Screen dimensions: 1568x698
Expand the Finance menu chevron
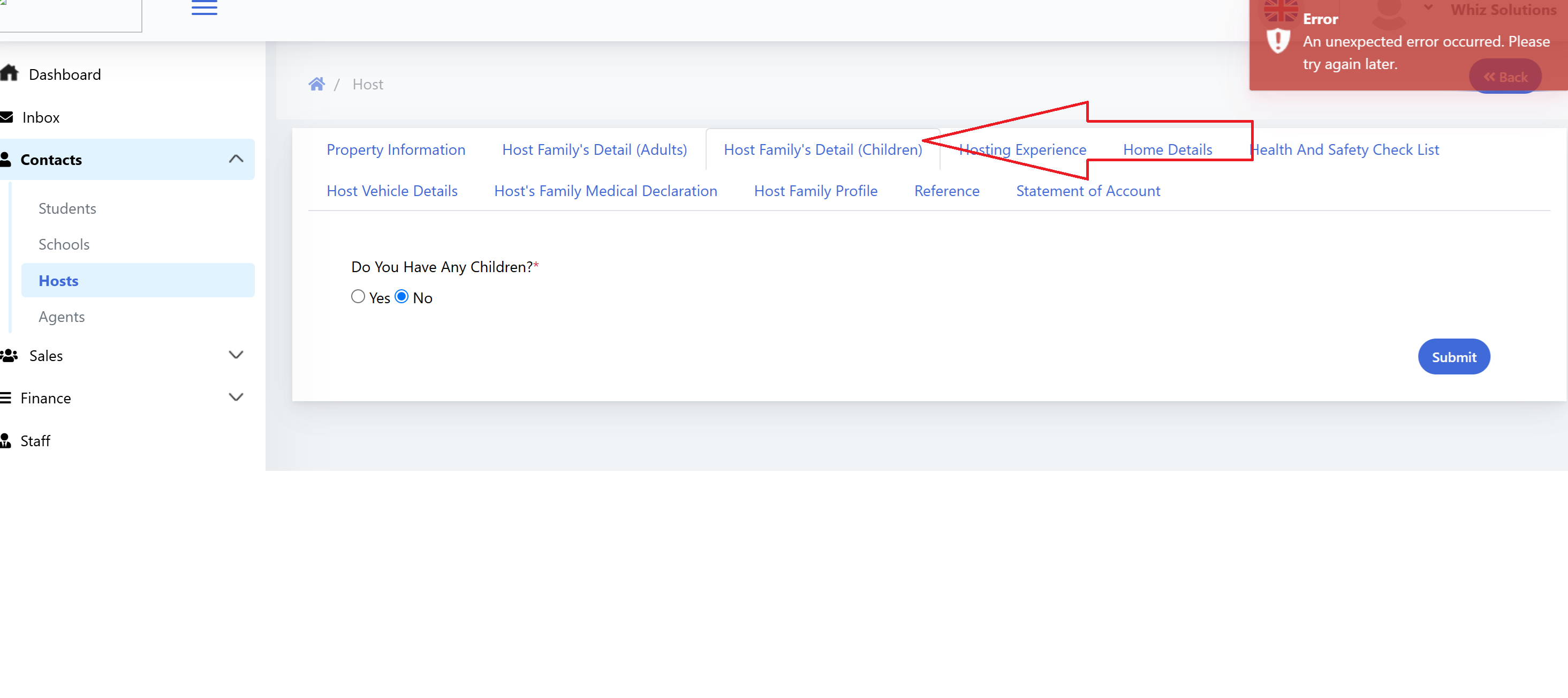tap(236, 397)
